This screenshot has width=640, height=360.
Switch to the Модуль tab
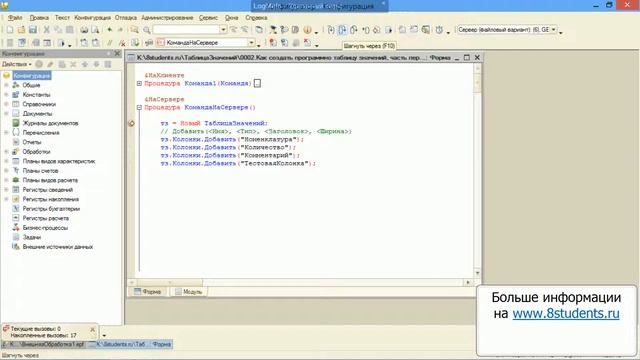189,291
